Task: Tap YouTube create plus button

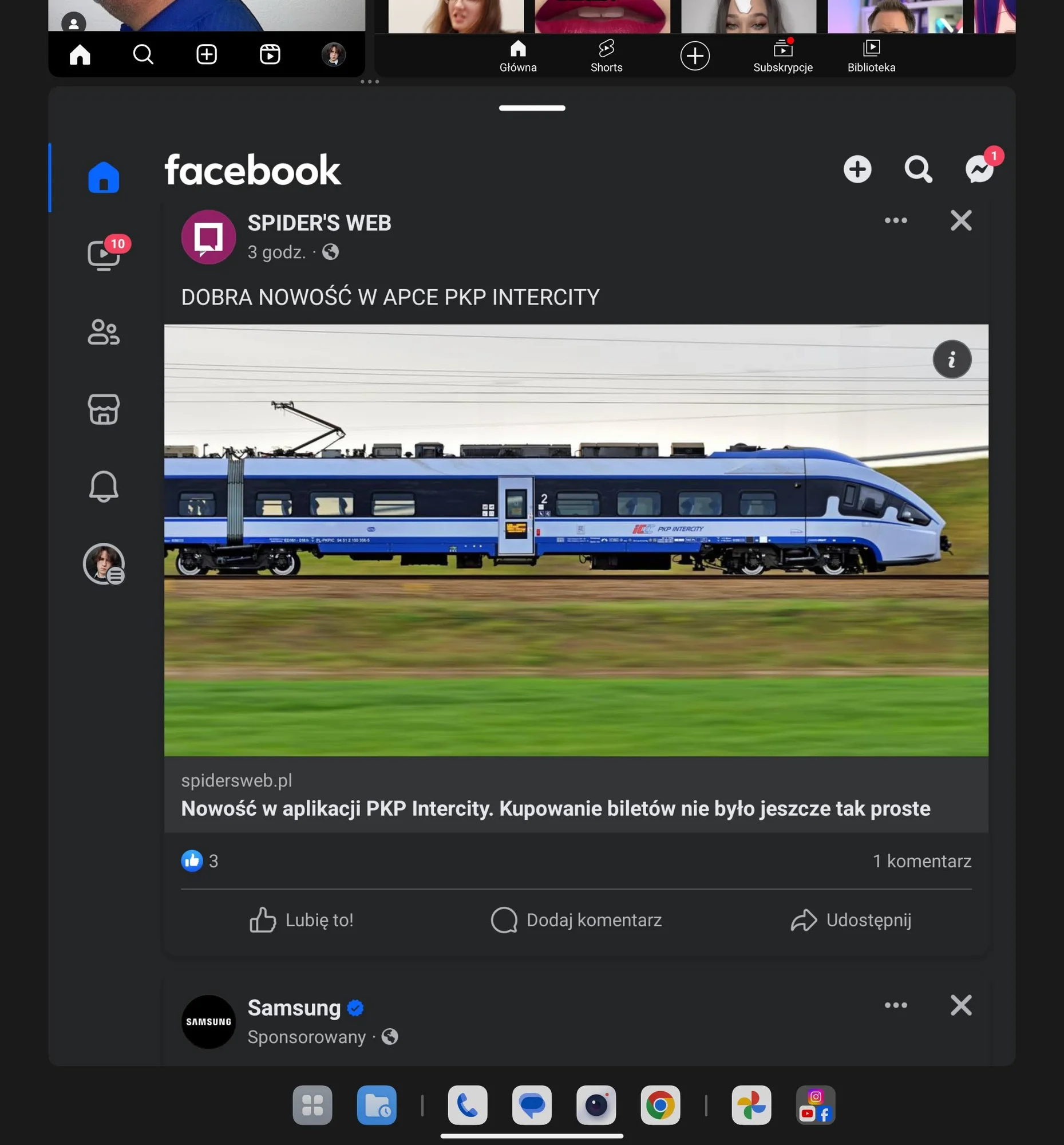Action: (x=695, y=56)
